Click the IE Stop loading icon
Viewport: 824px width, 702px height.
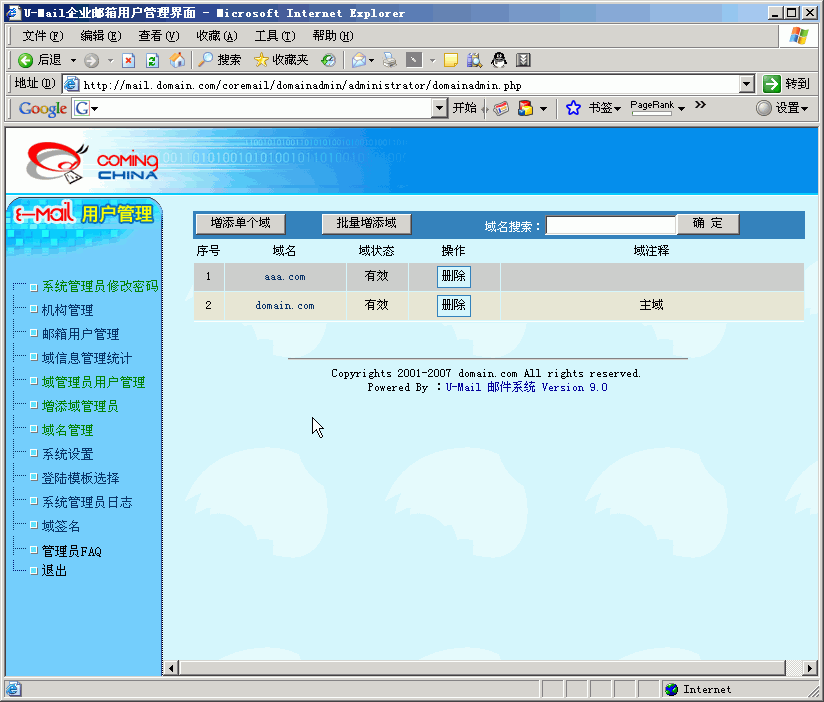(x=129, y=60)
